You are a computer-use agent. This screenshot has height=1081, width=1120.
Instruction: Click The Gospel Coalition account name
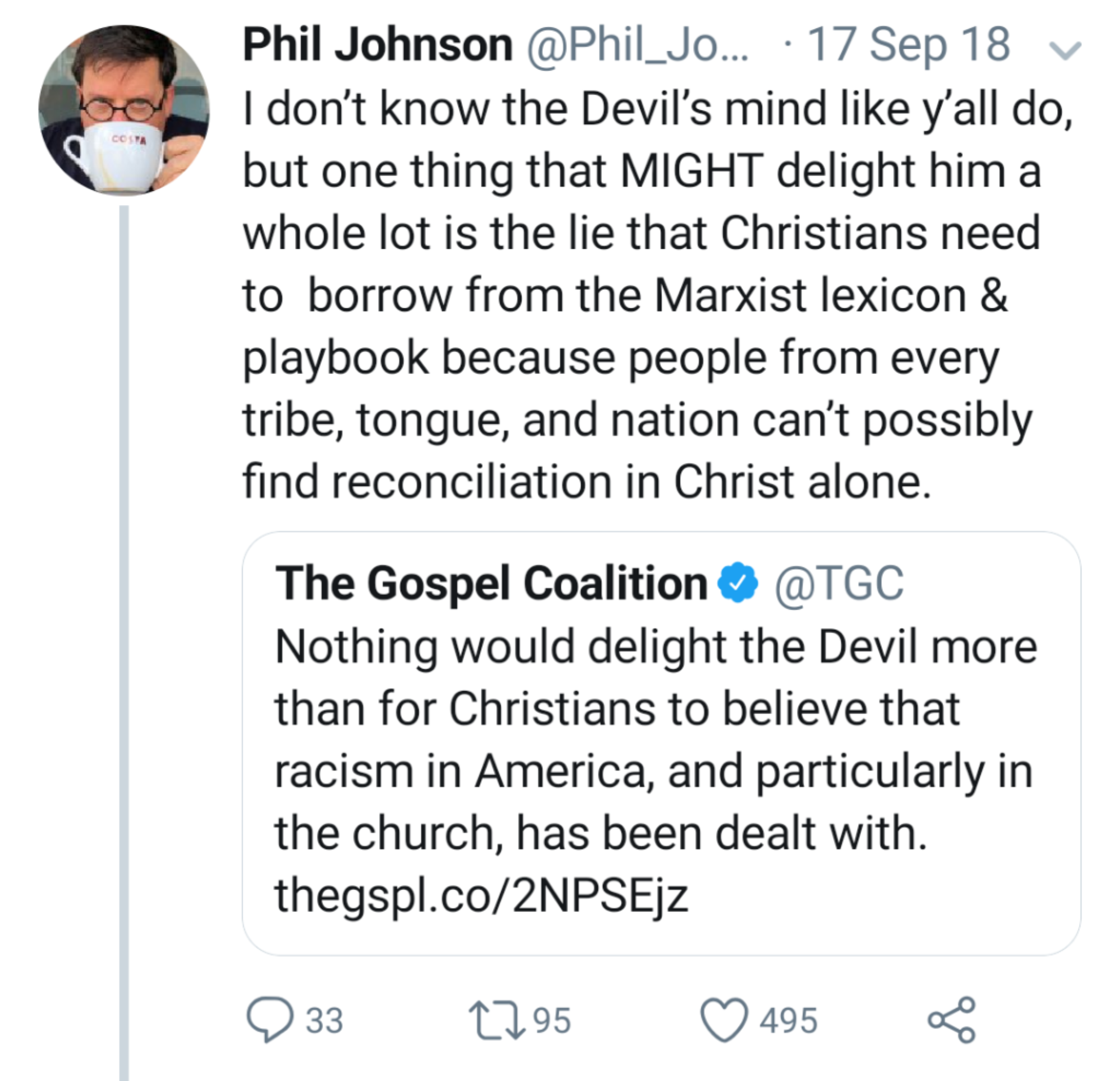[x=492, y=584]
